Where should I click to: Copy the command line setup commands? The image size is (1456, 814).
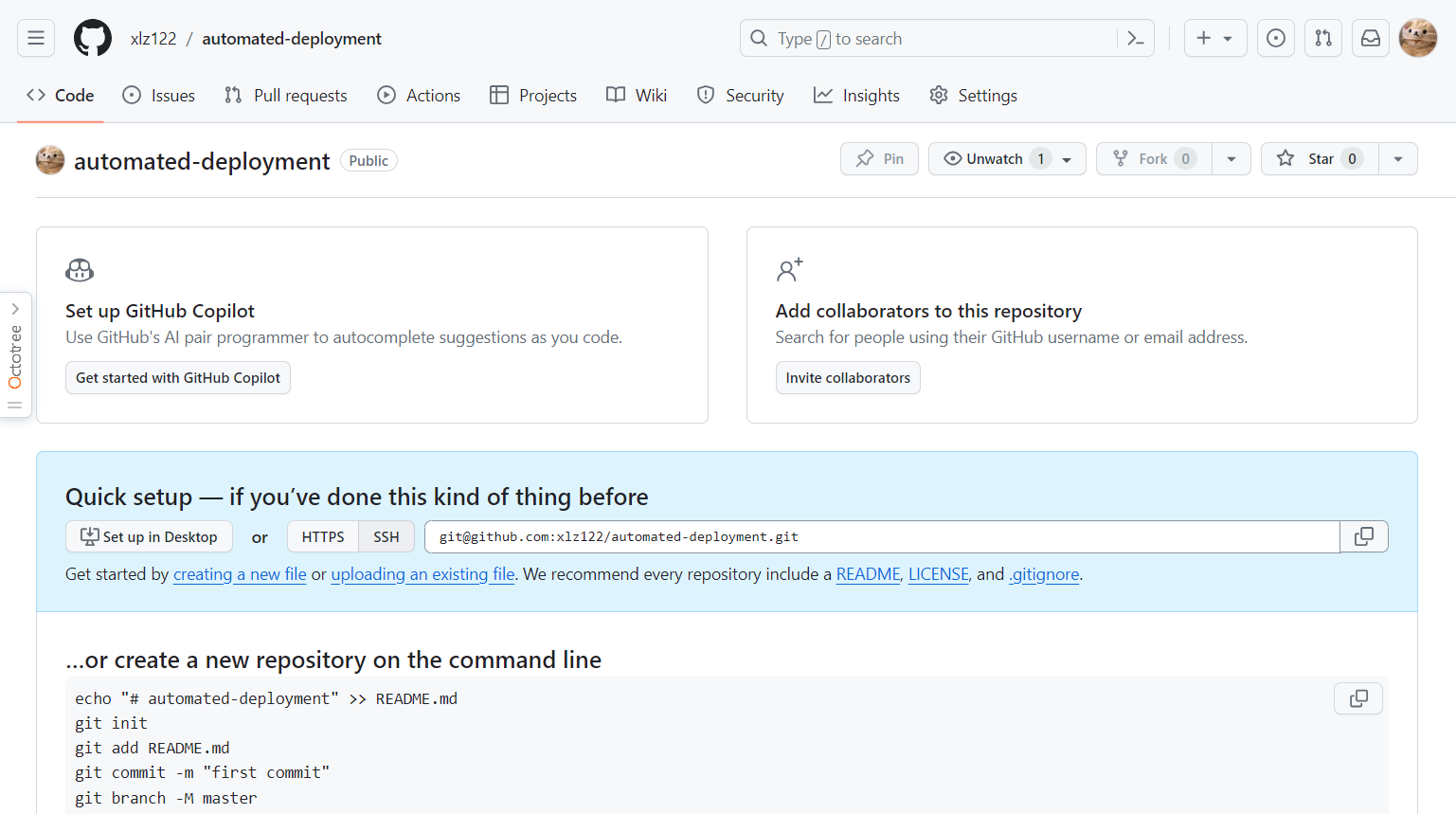click(x=1358, y=698)
